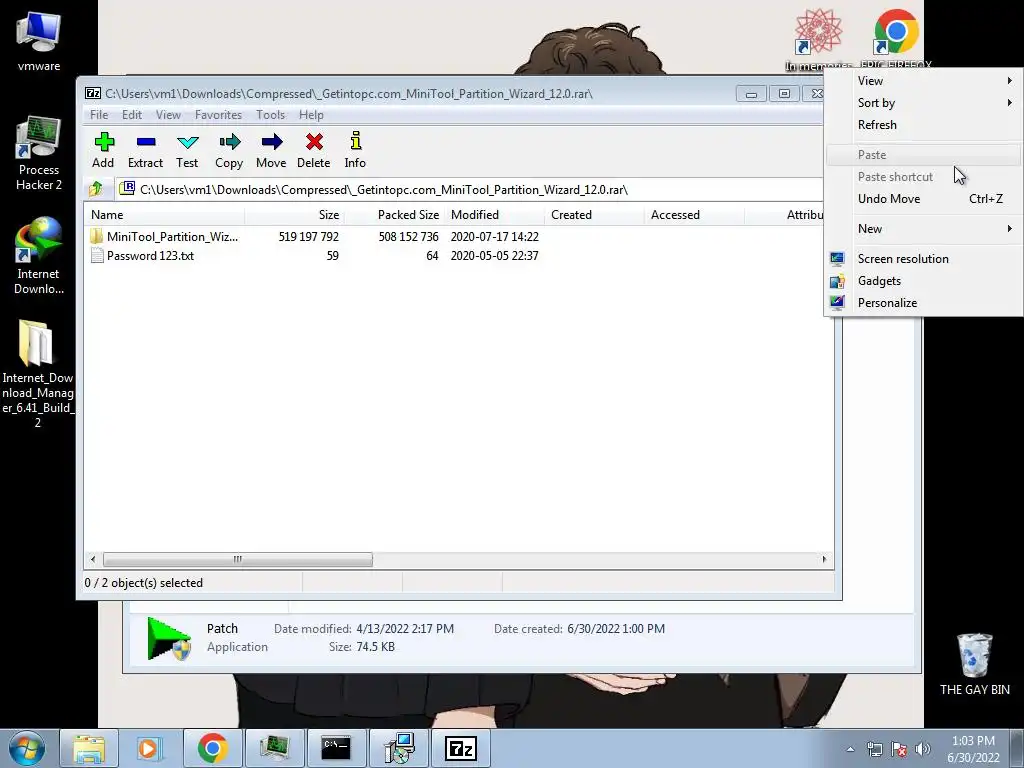Click the horizontal scrollbar thumb

[238, 559]
